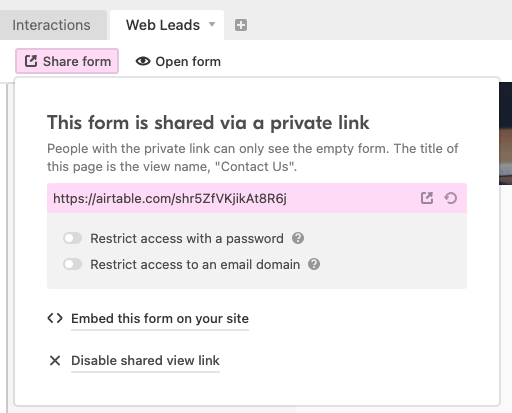The height and width of the screenshot is (413, 512).
Task: Regenerate the private share link
Action: point(450,198)
